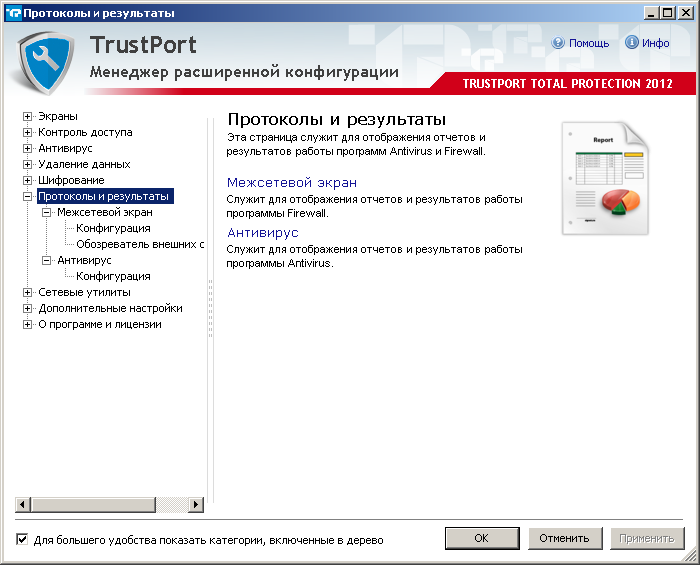
Task: Select Протоколы и результаты tree item
Action: (104, 196)
